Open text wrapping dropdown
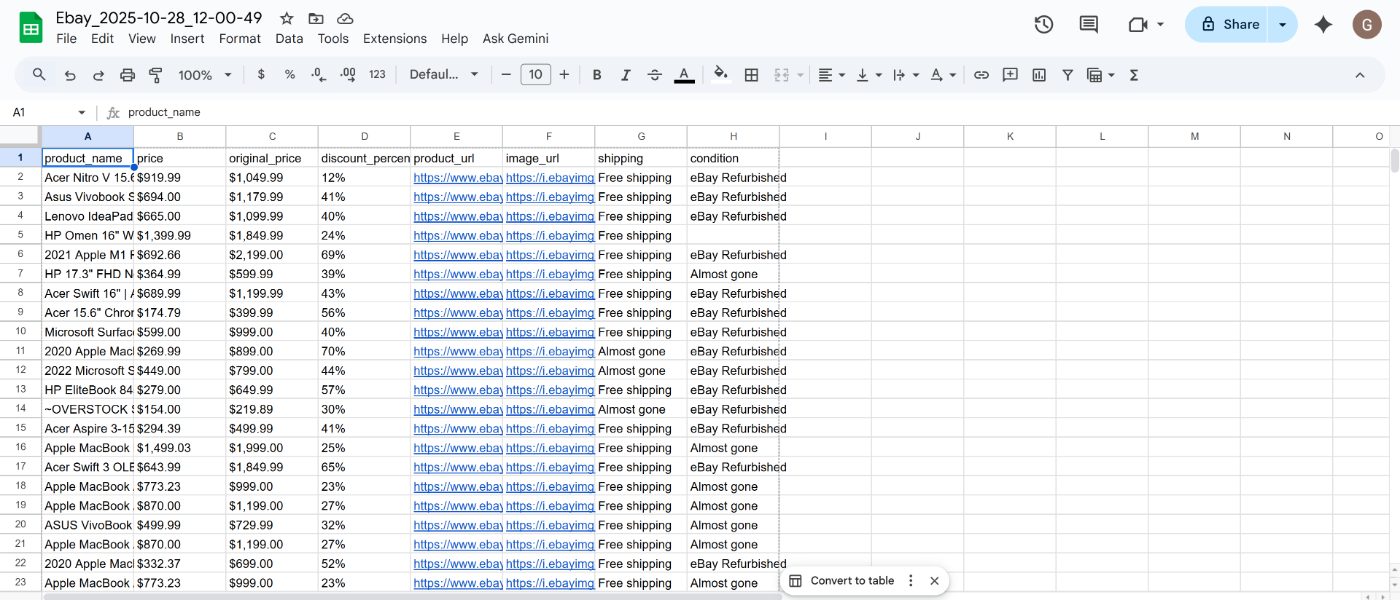The image size is (1400, 600). pyautogui.click(x=906, y=74)
